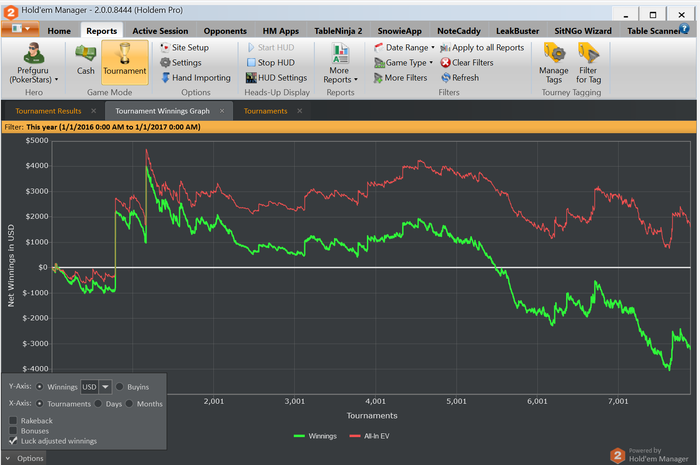Viewport: 700px width, 465px height.
Task: Open More Filters
Action: coord(400,78)
